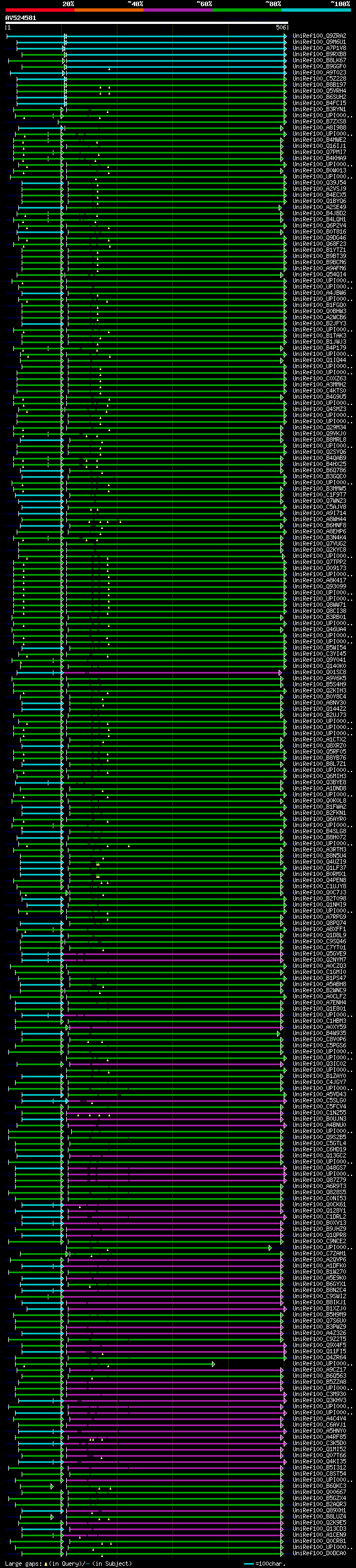This screenshot has width=356, height=1568.
Task: Select hit label UniRef100_B3RYN1
Action: (x=319, y=109)
